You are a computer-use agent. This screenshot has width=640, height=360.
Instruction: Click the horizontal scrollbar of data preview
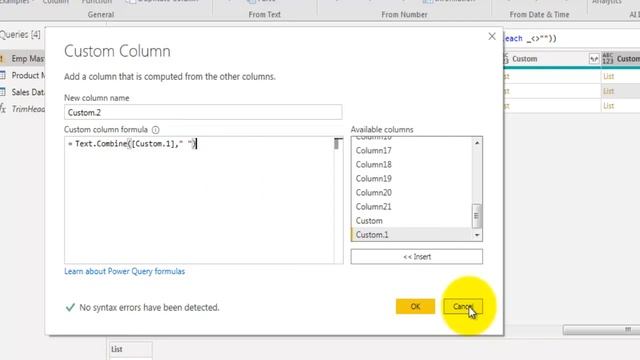601,330
